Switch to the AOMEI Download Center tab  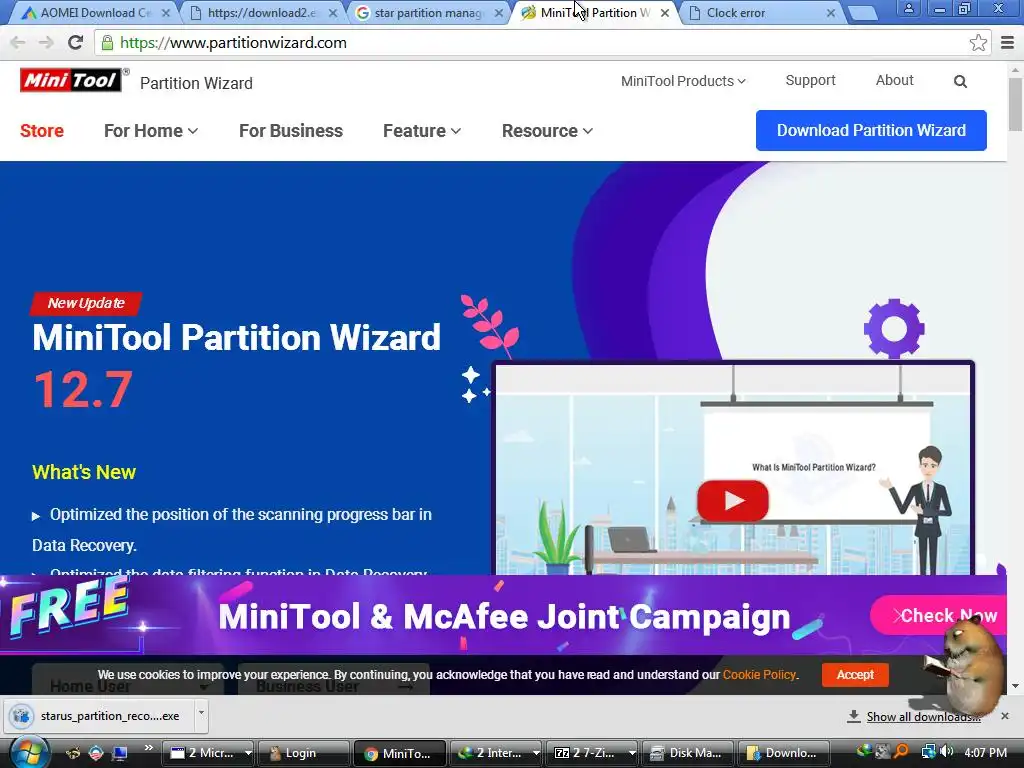coord(95,13)
